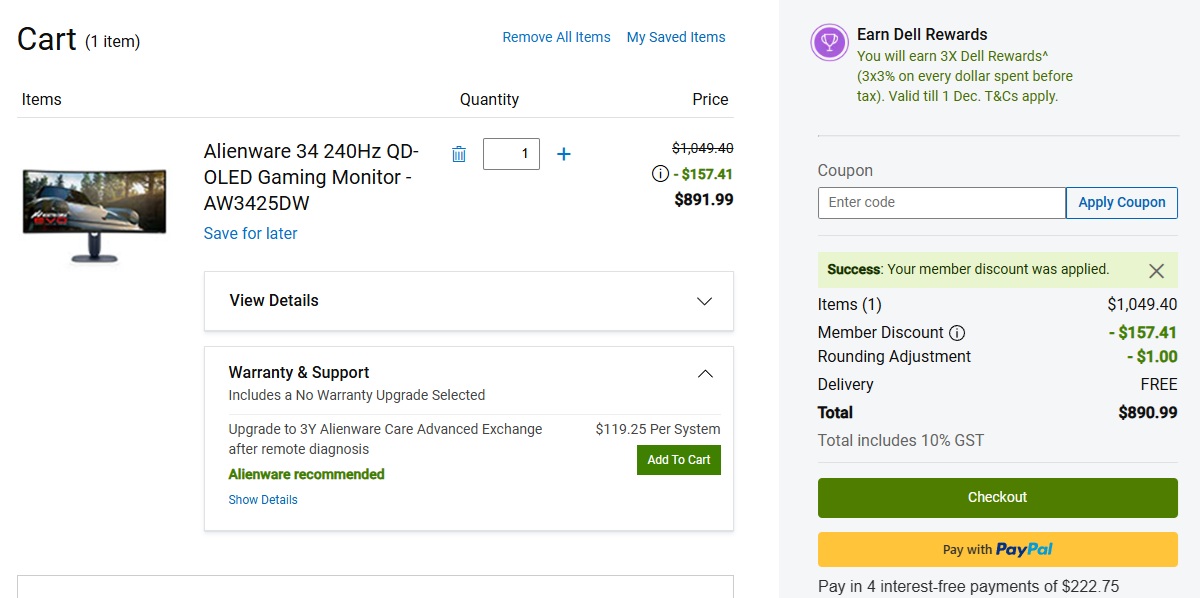Image resolution: width=1200 pixels, height=598 pixels.
Task: Open Remove All Items link
Action: tap(556, 37)
